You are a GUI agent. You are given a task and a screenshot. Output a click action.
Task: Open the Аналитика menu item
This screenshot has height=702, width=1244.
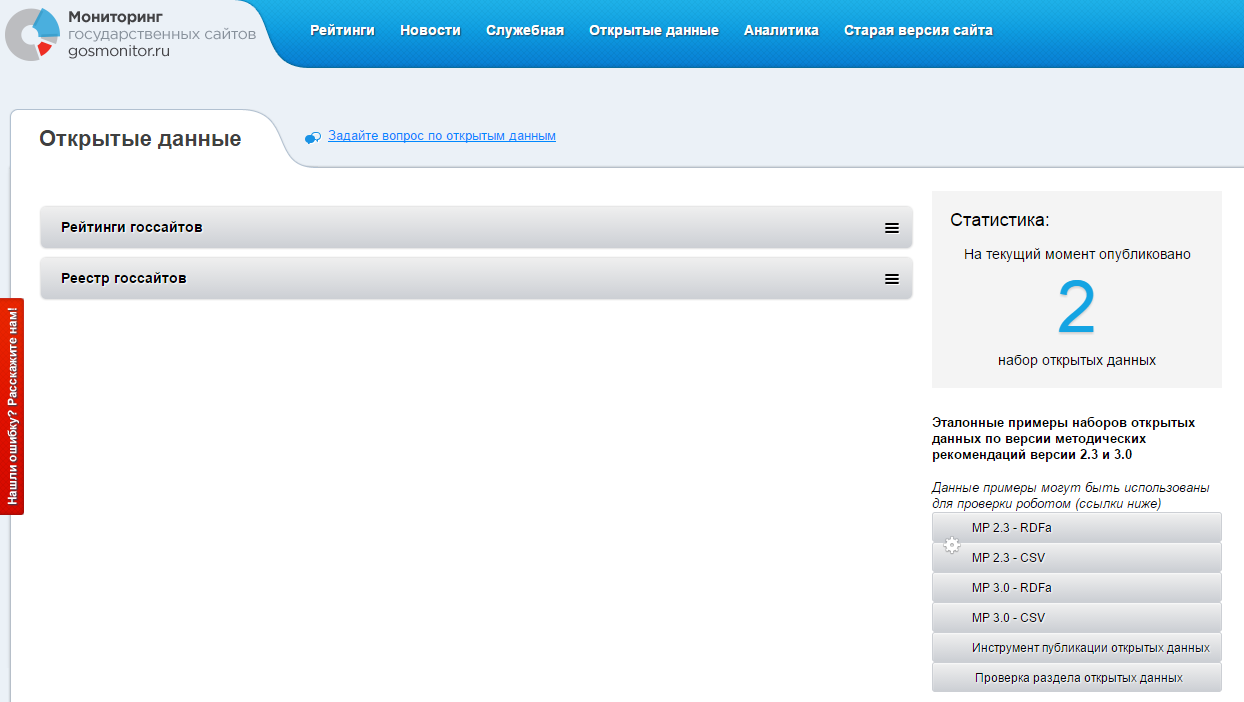click(x=781, y=30)
